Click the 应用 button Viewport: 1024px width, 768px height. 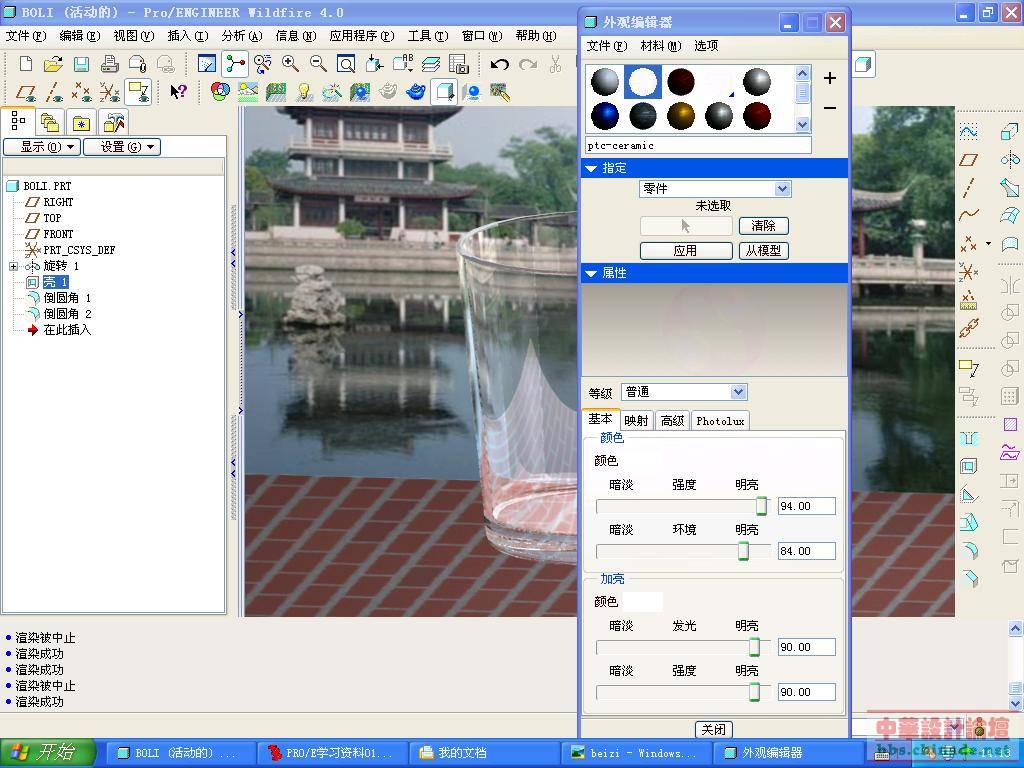click(685, 251)
